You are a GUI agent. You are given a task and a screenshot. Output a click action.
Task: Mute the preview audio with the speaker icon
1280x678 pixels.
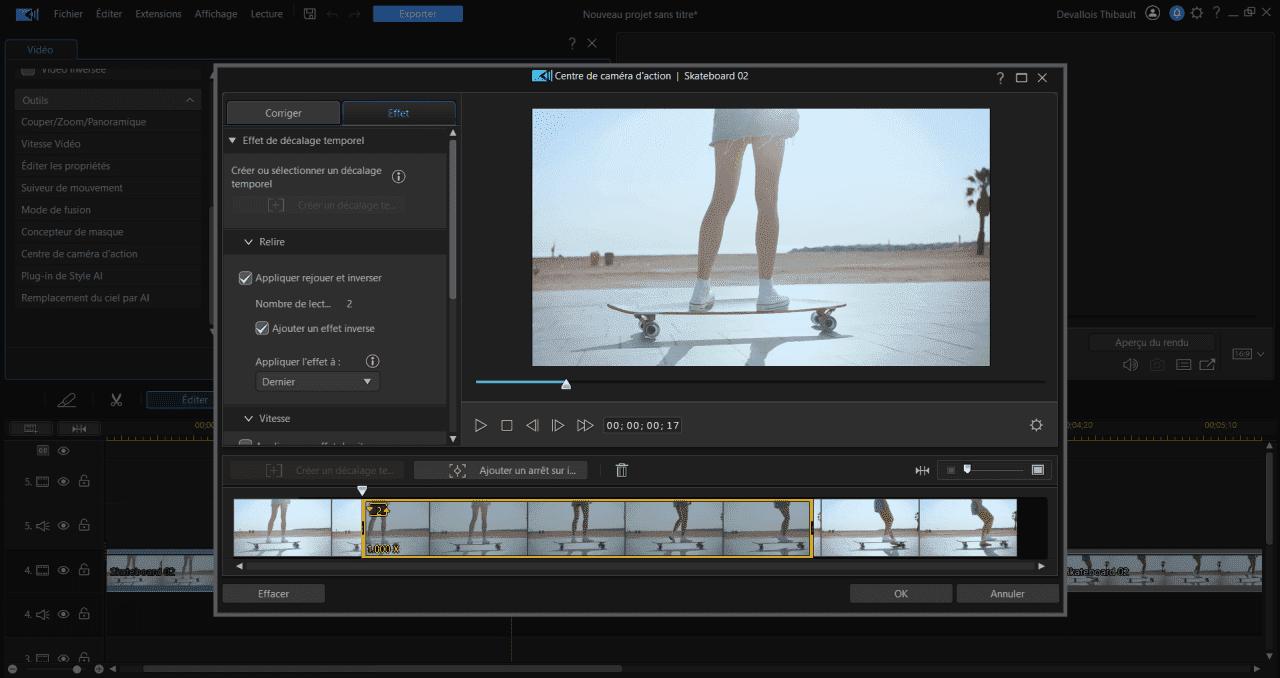click(x=1129, y=364)
